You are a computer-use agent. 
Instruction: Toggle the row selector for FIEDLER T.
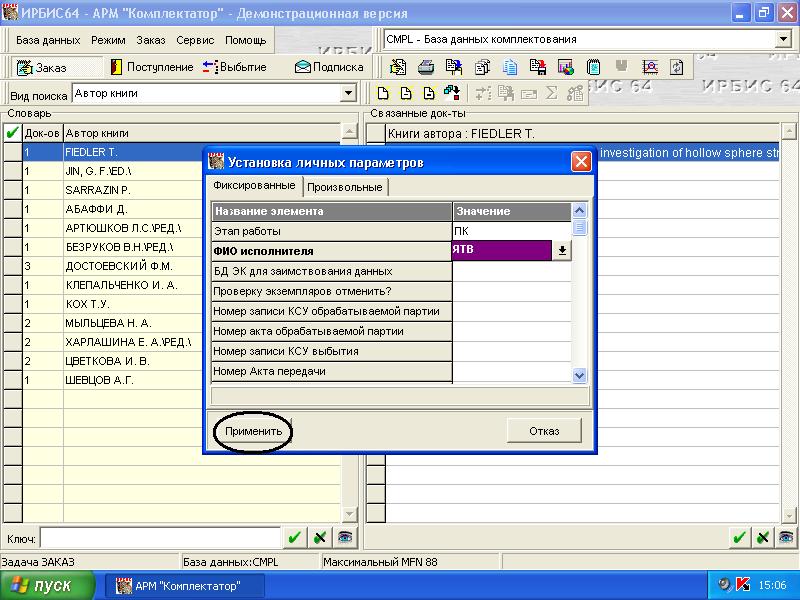coord(12,152)
